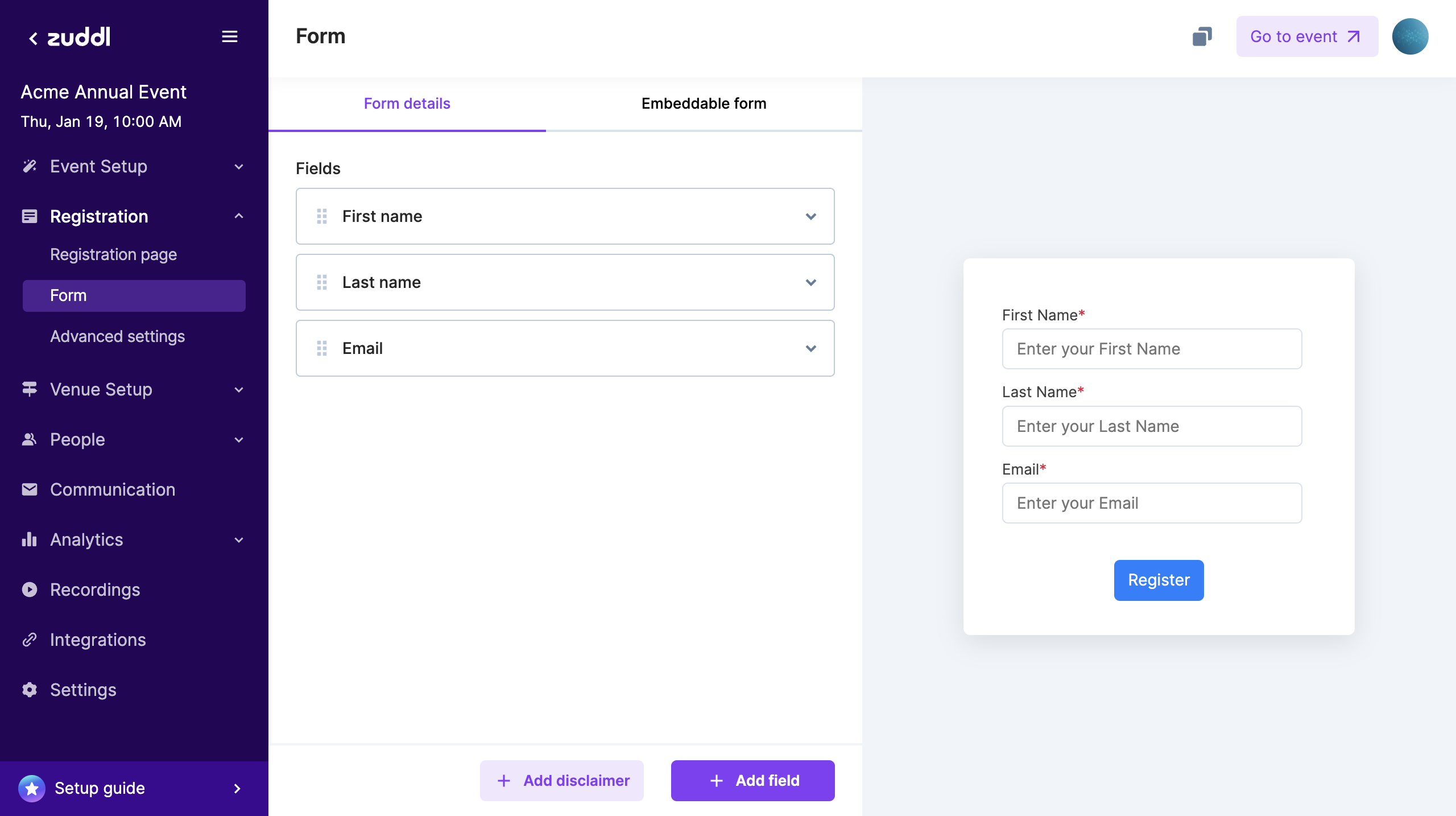This screenshot has height=816, width=1456.
Task: Click the Add field button
Action: coord(752,781)
